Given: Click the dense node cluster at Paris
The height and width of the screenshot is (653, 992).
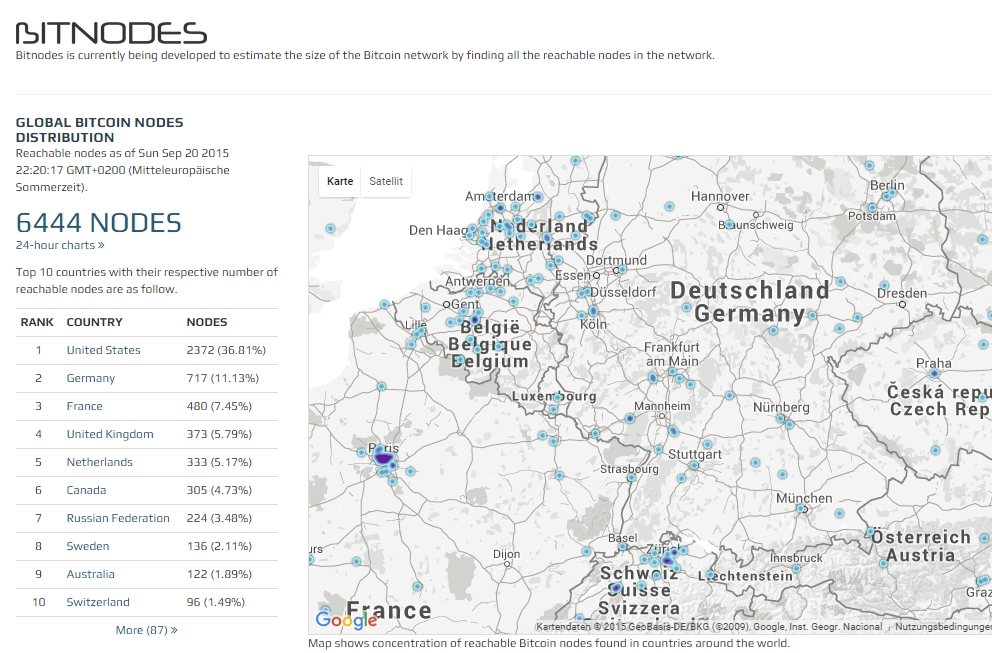Looking at the screenshot, I should click(x=383, y=457).
